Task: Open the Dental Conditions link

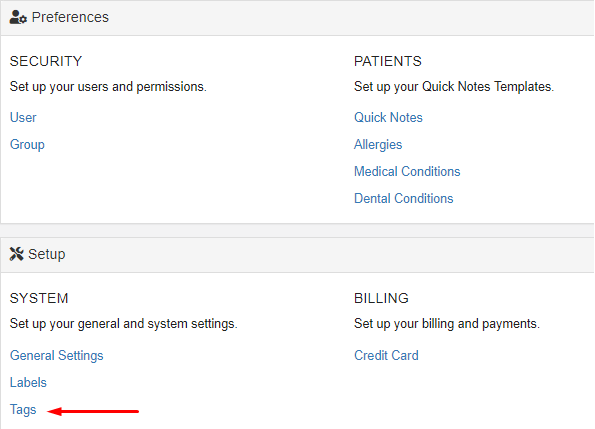Action: click(403, 198)
